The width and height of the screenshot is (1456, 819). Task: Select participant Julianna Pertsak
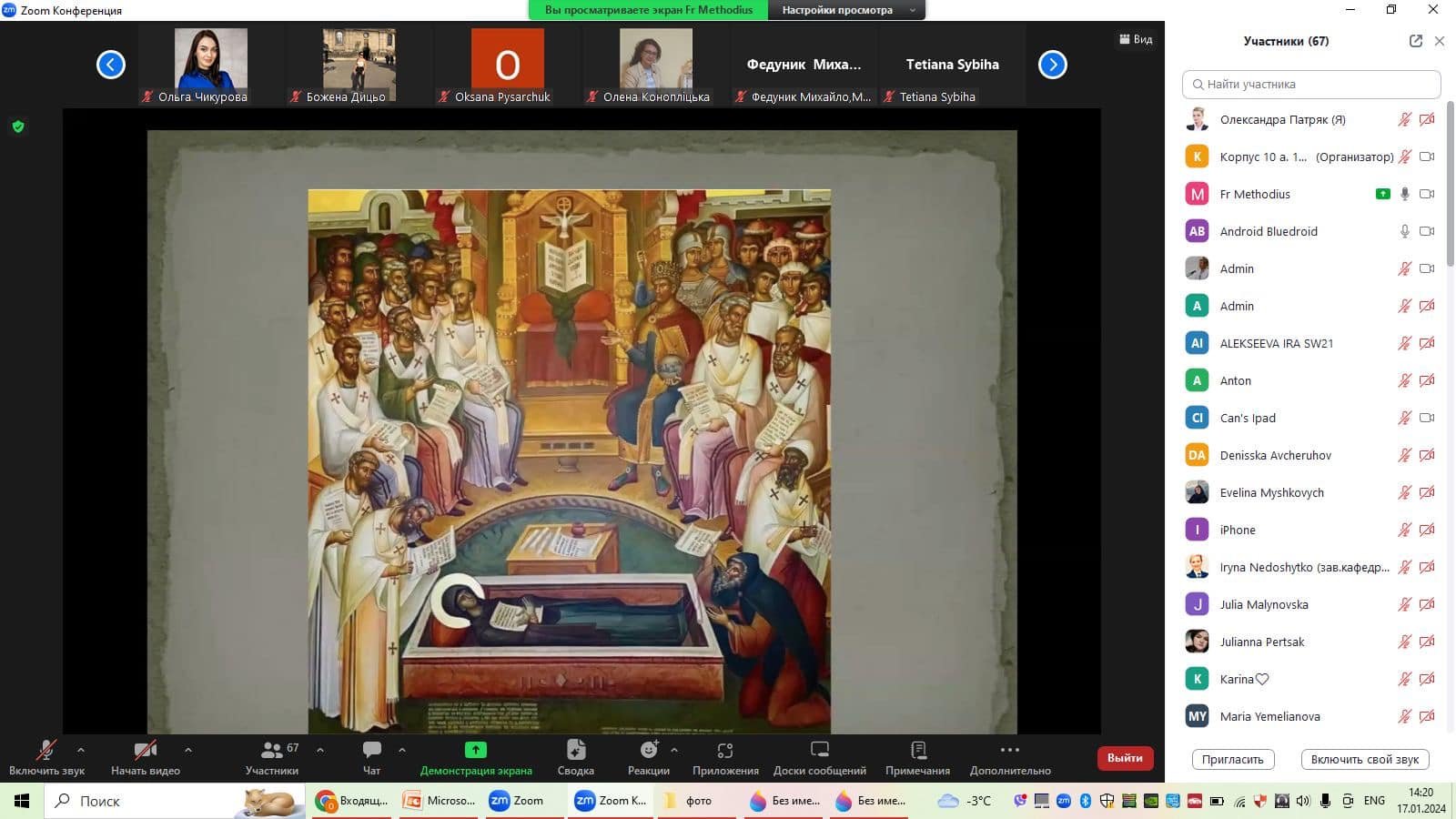(x=1311, y=642)
